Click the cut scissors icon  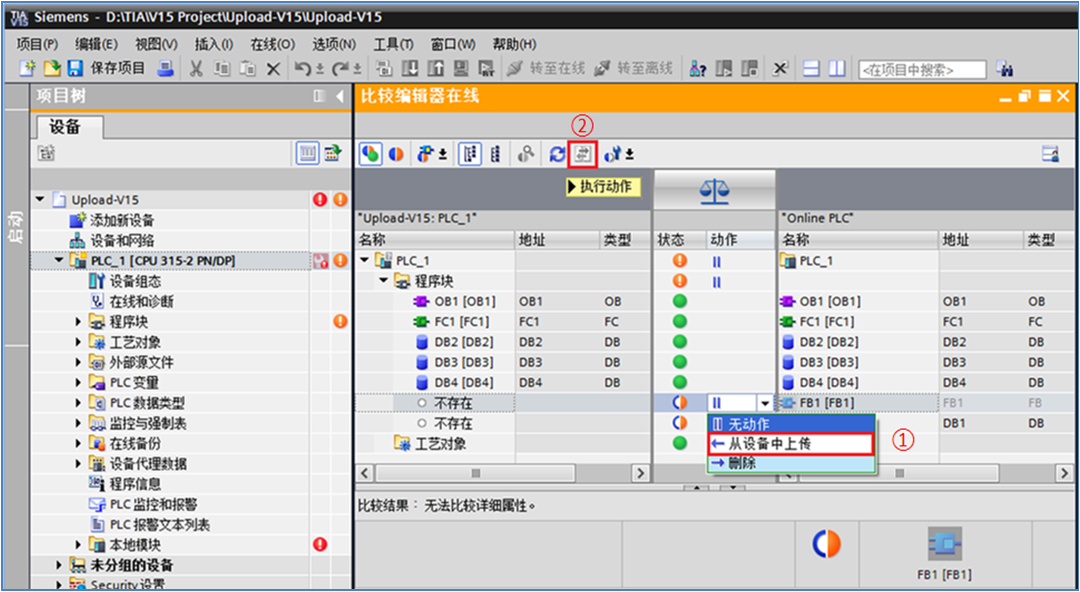pos(196,68)
